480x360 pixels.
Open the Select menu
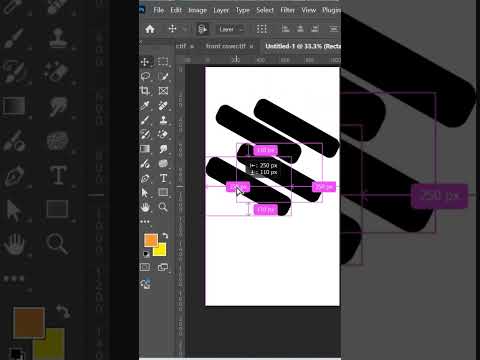point(265,10)
